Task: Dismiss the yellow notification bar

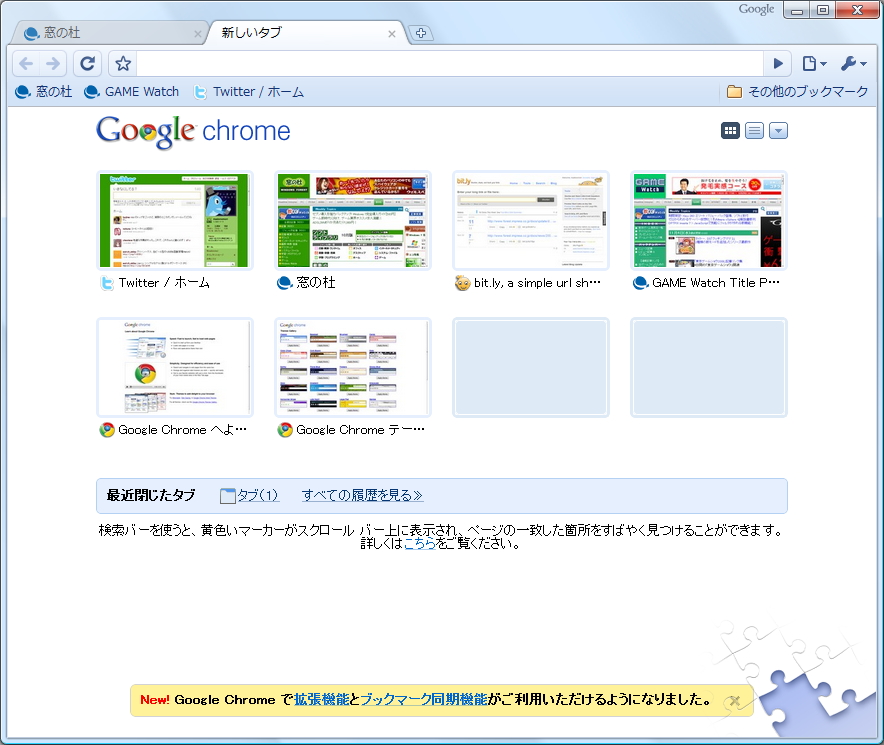Action: (x=734, y=700)
